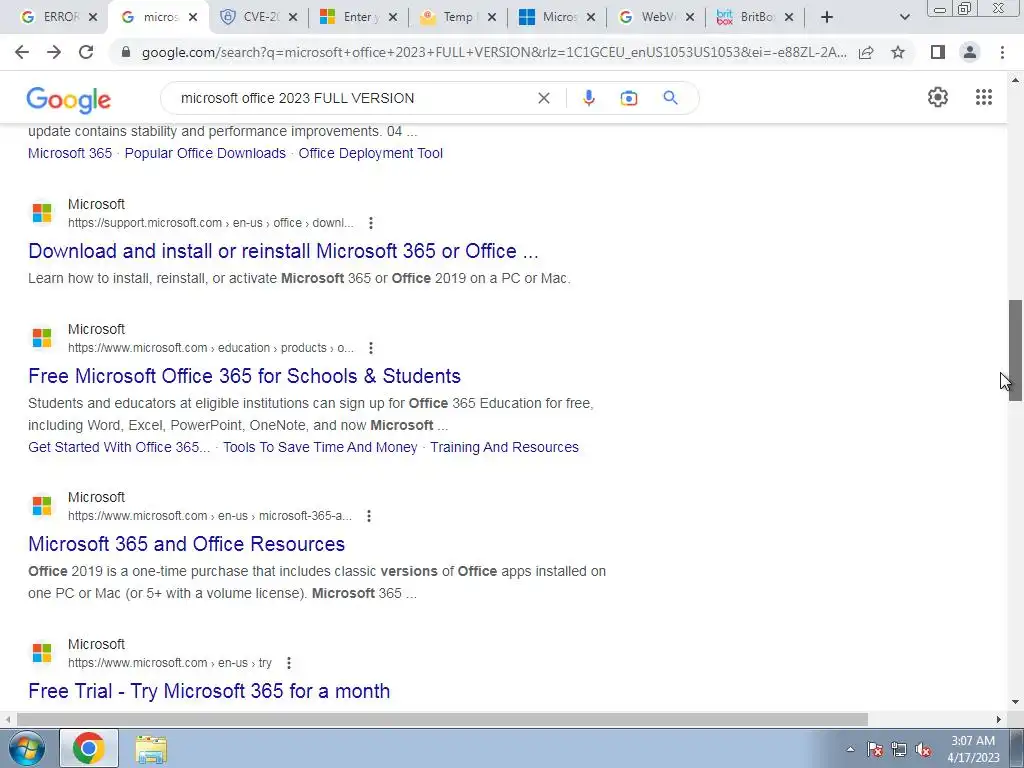Click the taskbar clock showing 3:07 AM
This screenshot has height=768, width=1024.
coord(972,749)
